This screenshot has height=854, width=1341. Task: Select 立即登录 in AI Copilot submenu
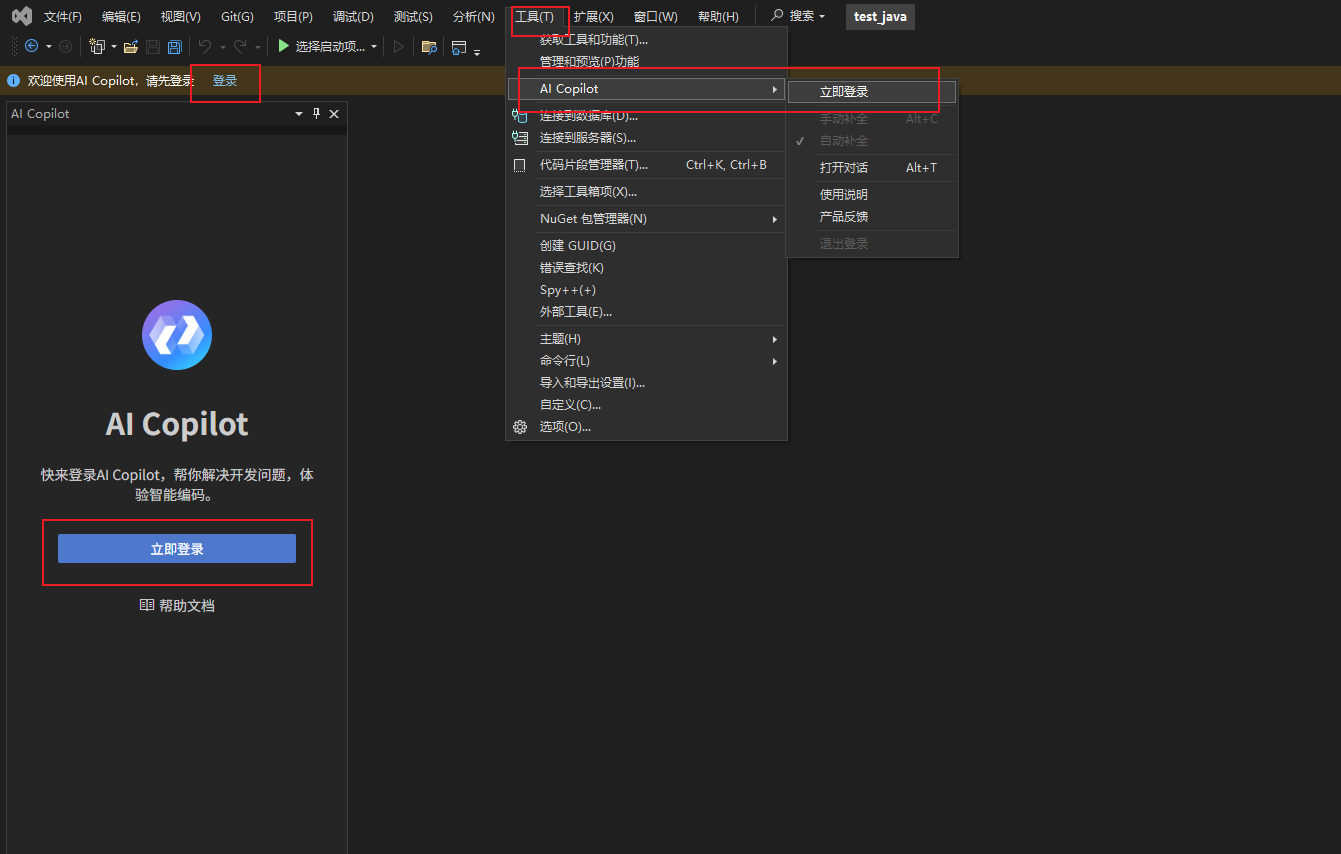tap(872, 92)
